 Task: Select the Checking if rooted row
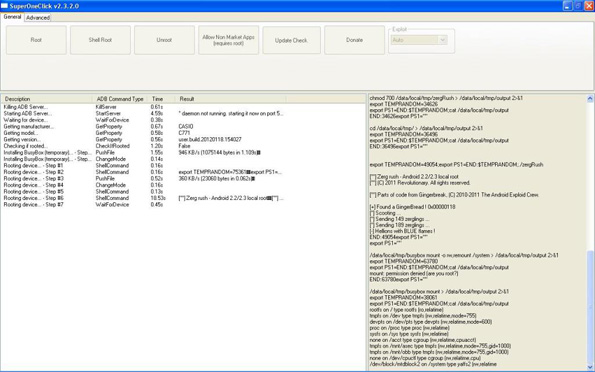(x=143, y=146)
